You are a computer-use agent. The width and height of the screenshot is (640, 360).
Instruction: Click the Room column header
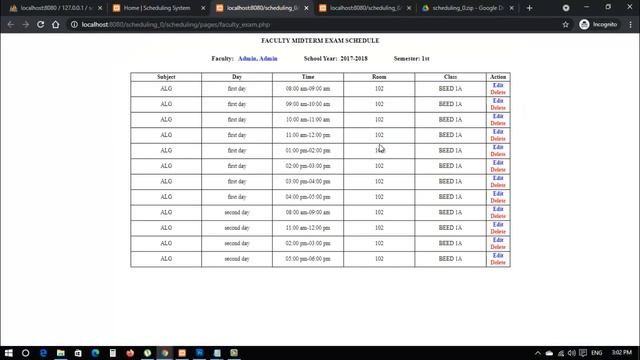point(379,77)
